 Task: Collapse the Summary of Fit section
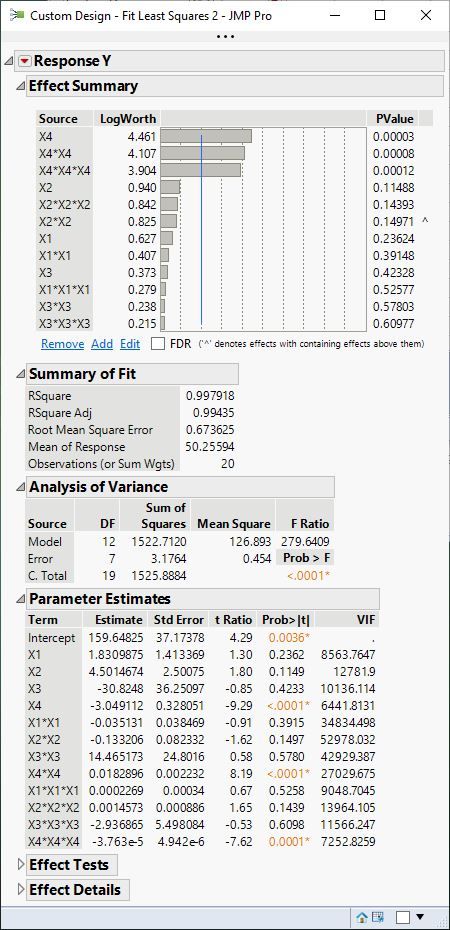21,374
